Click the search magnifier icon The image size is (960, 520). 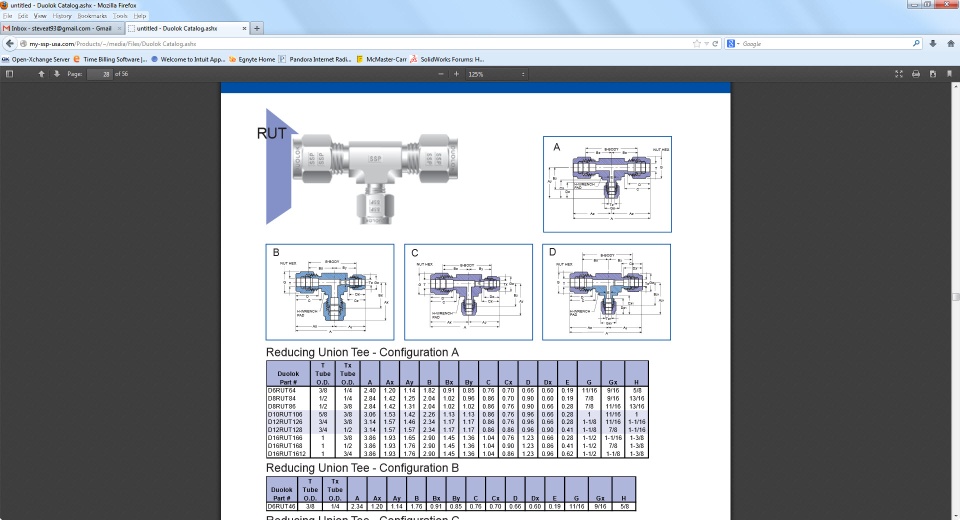point(916,44)
